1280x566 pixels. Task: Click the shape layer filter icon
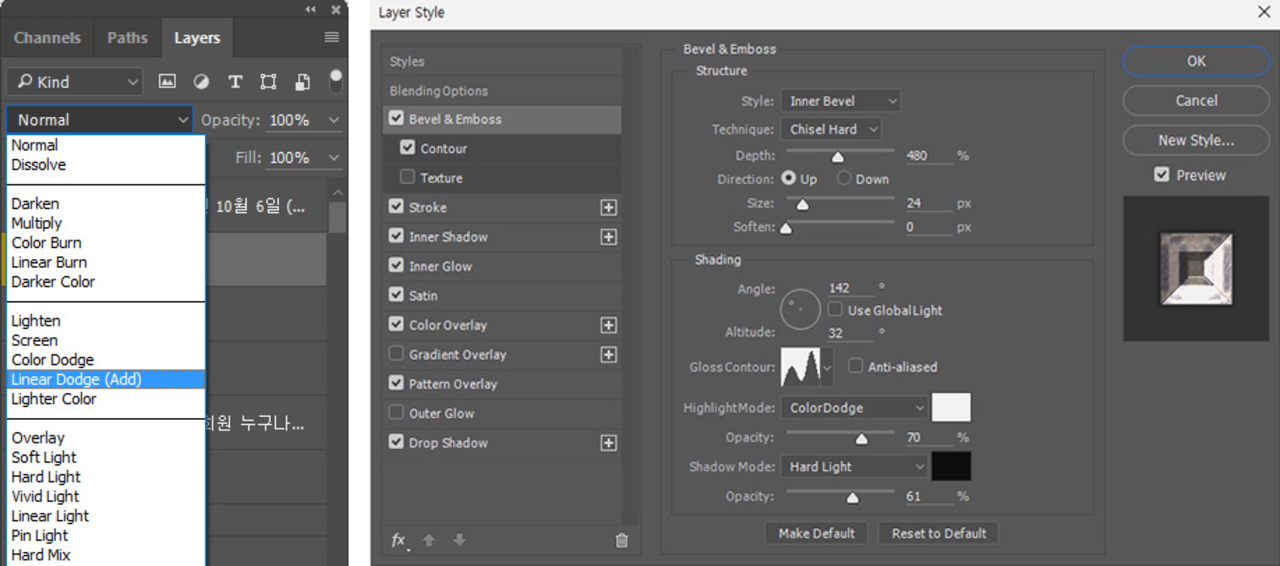[x=268, y=82]
